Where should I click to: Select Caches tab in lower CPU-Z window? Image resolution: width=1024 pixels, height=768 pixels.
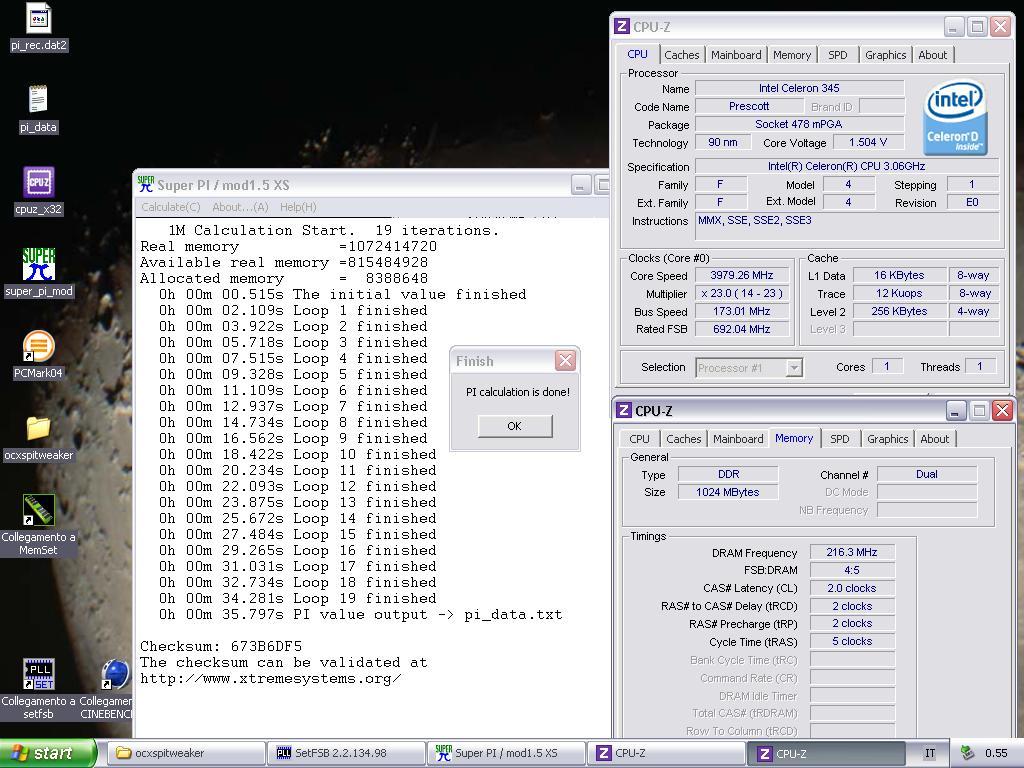tap(684, 439)
